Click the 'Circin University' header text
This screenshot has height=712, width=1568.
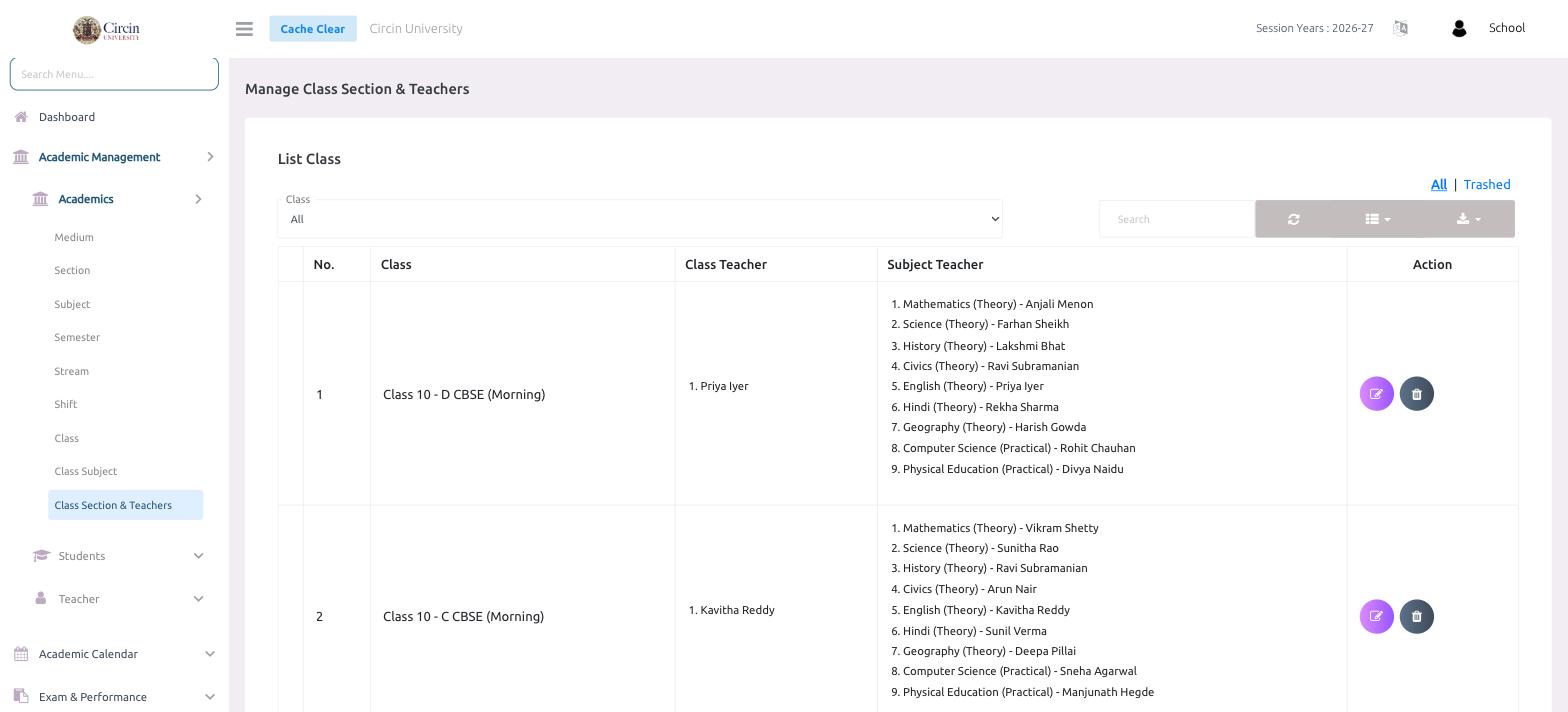[416, 28]
